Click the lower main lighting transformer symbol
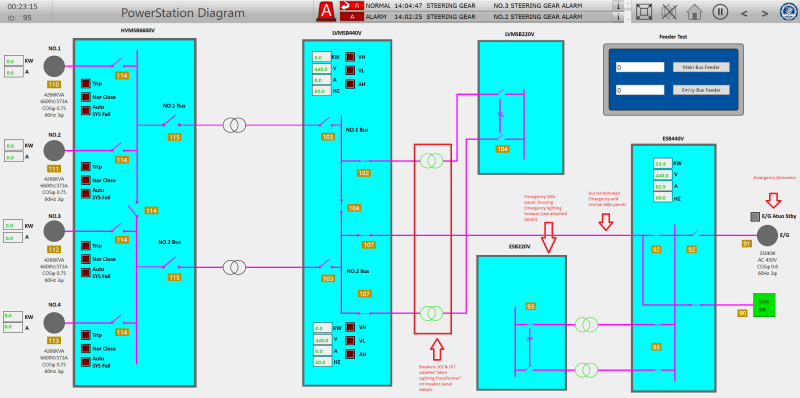 [432, 313]
